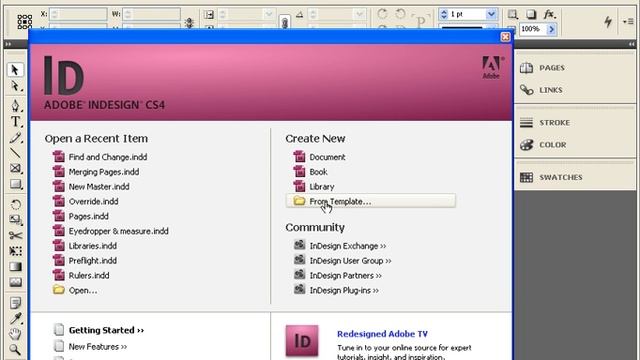
Task: Select the Rectangle tool
Action: (15, 184)
